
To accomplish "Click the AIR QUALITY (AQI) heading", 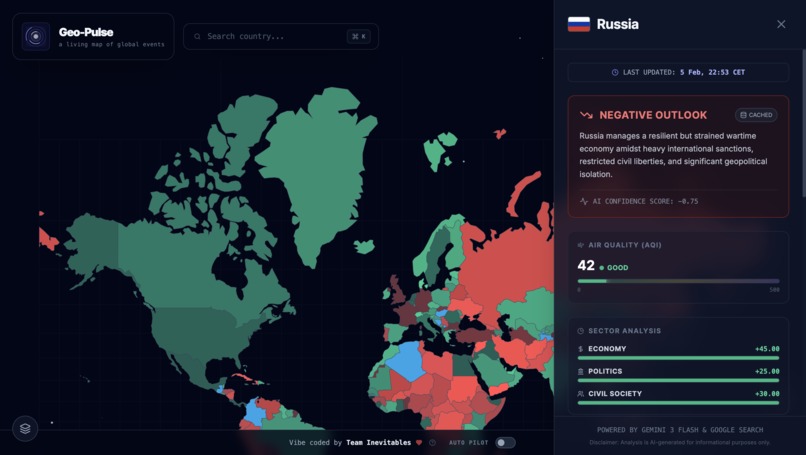I will coord(625,245).
